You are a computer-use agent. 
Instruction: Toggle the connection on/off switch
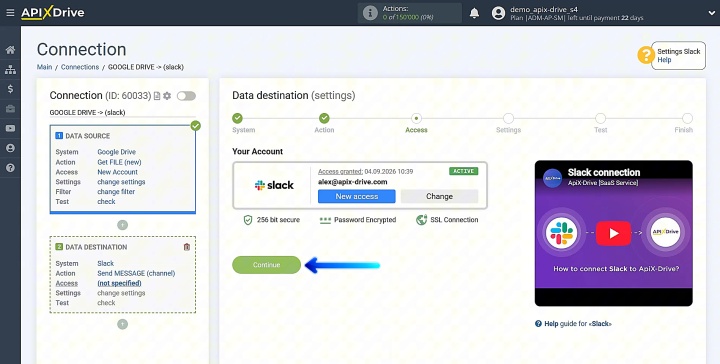[186, 95]
